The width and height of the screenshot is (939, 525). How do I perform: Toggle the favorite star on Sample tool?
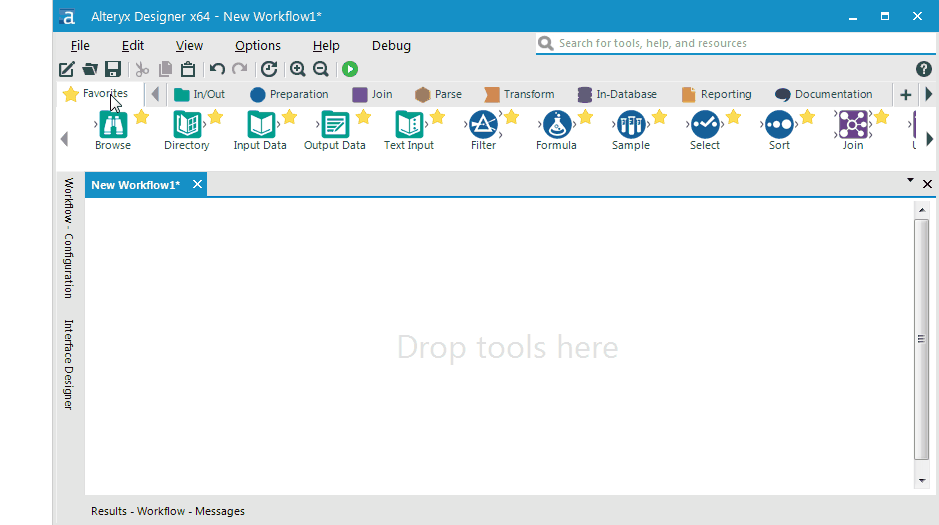pos(659,117)
